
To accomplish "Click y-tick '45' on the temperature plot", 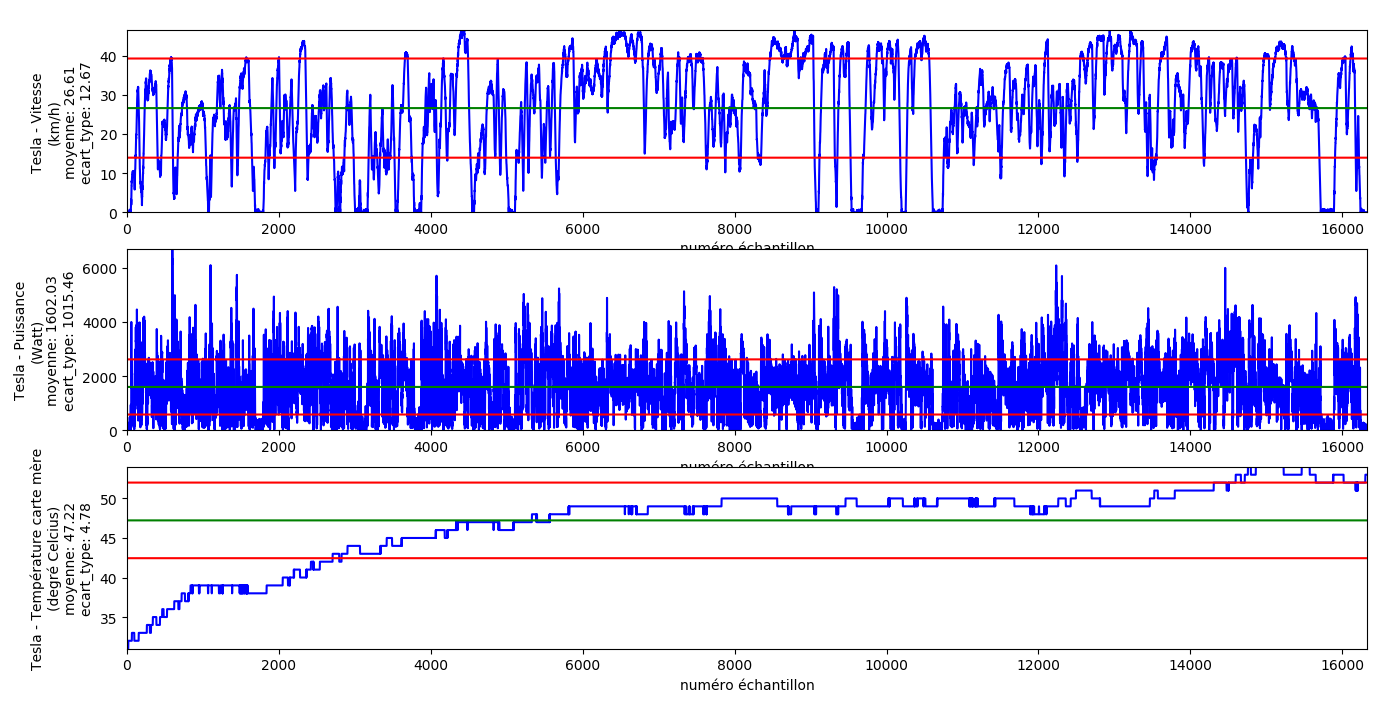I will coord(110,539).
